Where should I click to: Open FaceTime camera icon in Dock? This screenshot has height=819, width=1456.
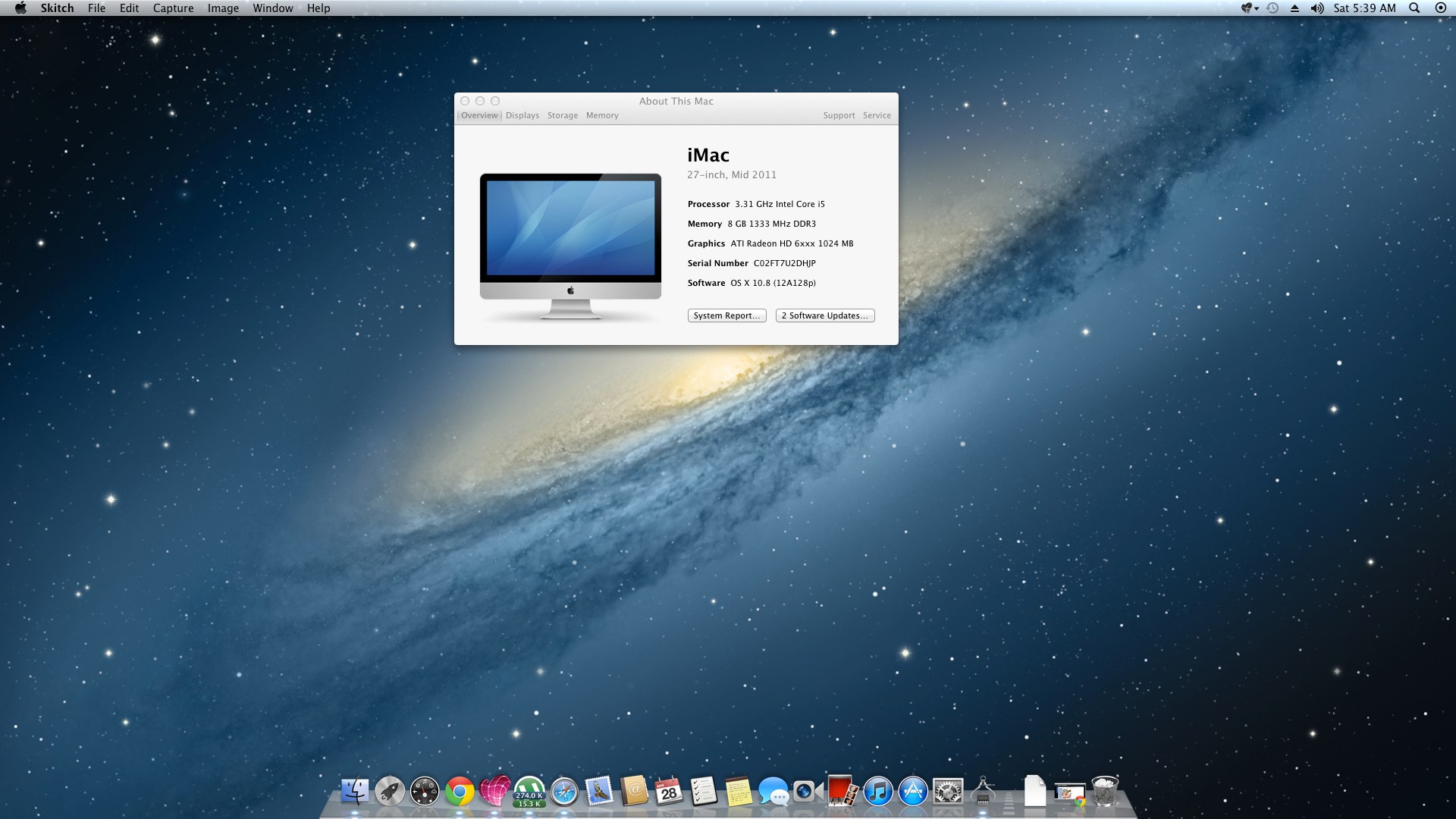click(x=808, y=792)
